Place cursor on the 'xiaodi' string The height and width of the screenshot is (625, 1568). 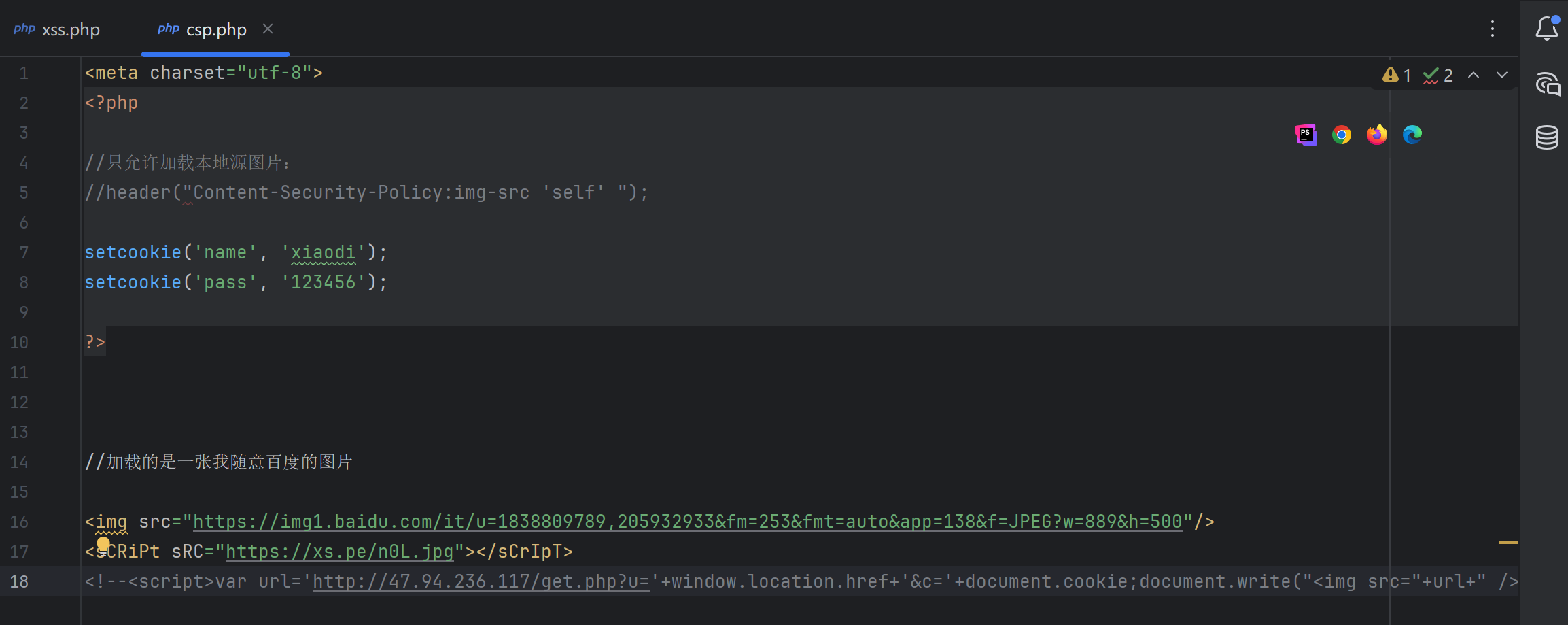(x=323, y=252)
